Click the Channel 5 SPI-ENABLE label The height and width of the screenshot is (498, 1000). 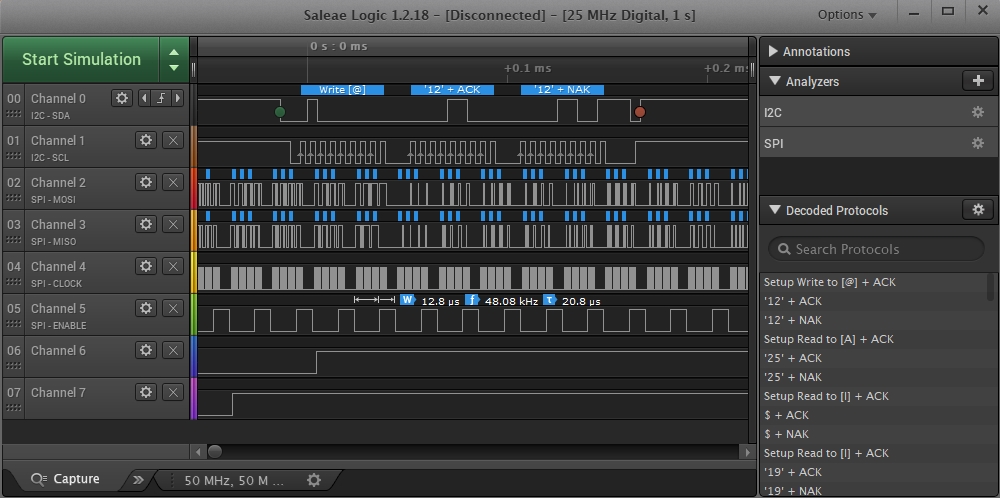59,325
